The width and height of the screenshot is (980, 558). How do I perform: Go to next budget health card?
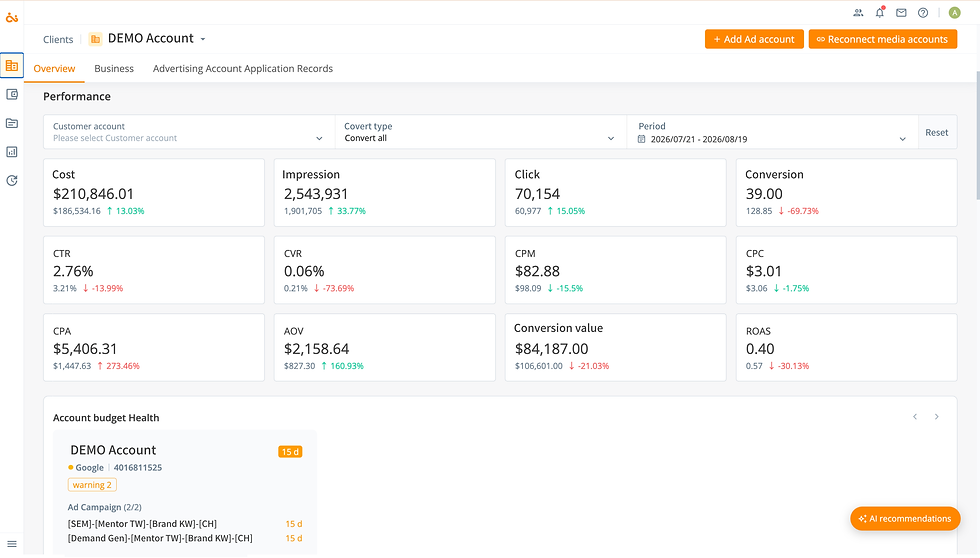(x=936, y=417)
